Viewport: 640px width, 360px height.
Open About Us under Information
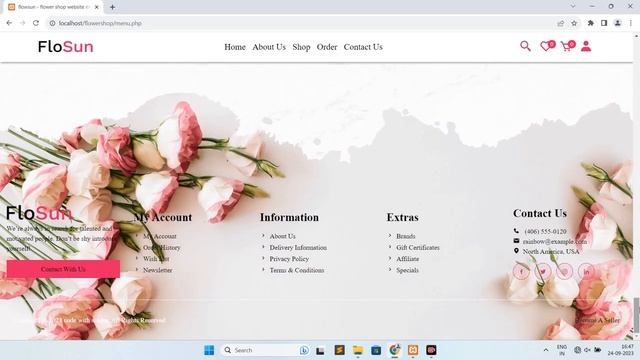pyautogui.click(x=282, y=236)
